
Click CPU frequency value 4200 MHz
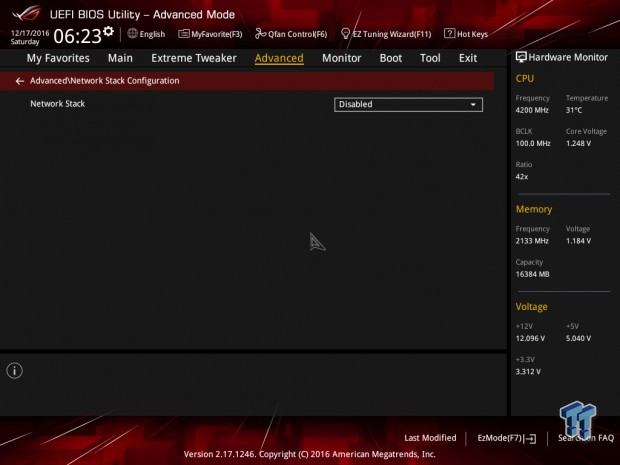tap(532, 110)
